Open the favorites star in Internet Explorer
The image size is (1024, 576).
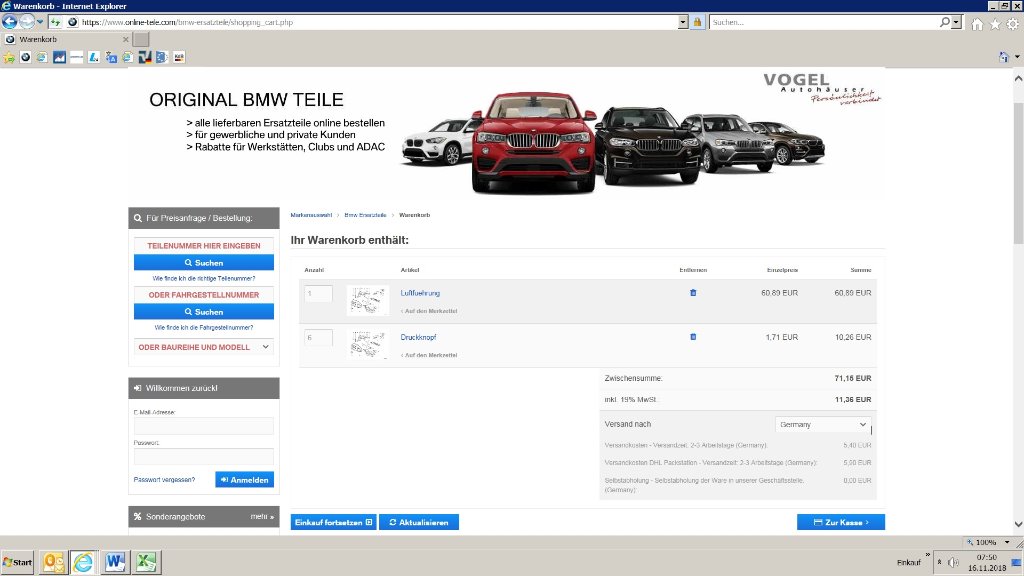995,23
